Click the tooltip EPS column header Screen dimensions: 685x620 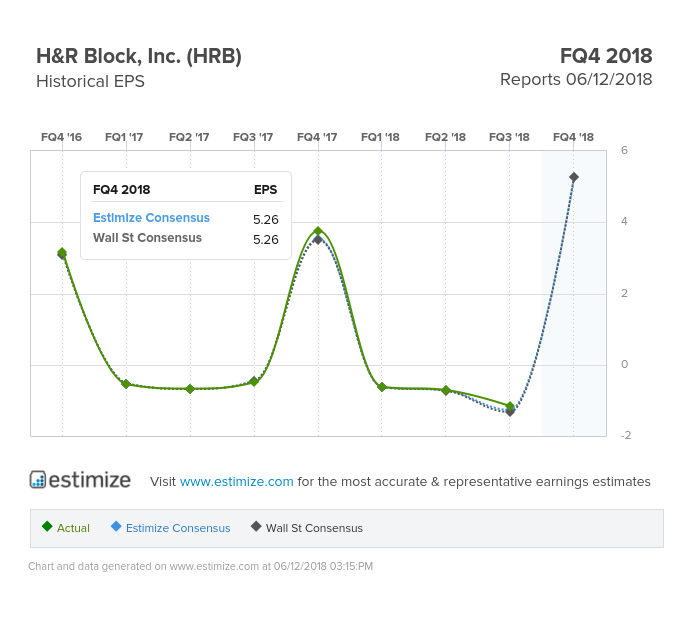coord(266,190)
